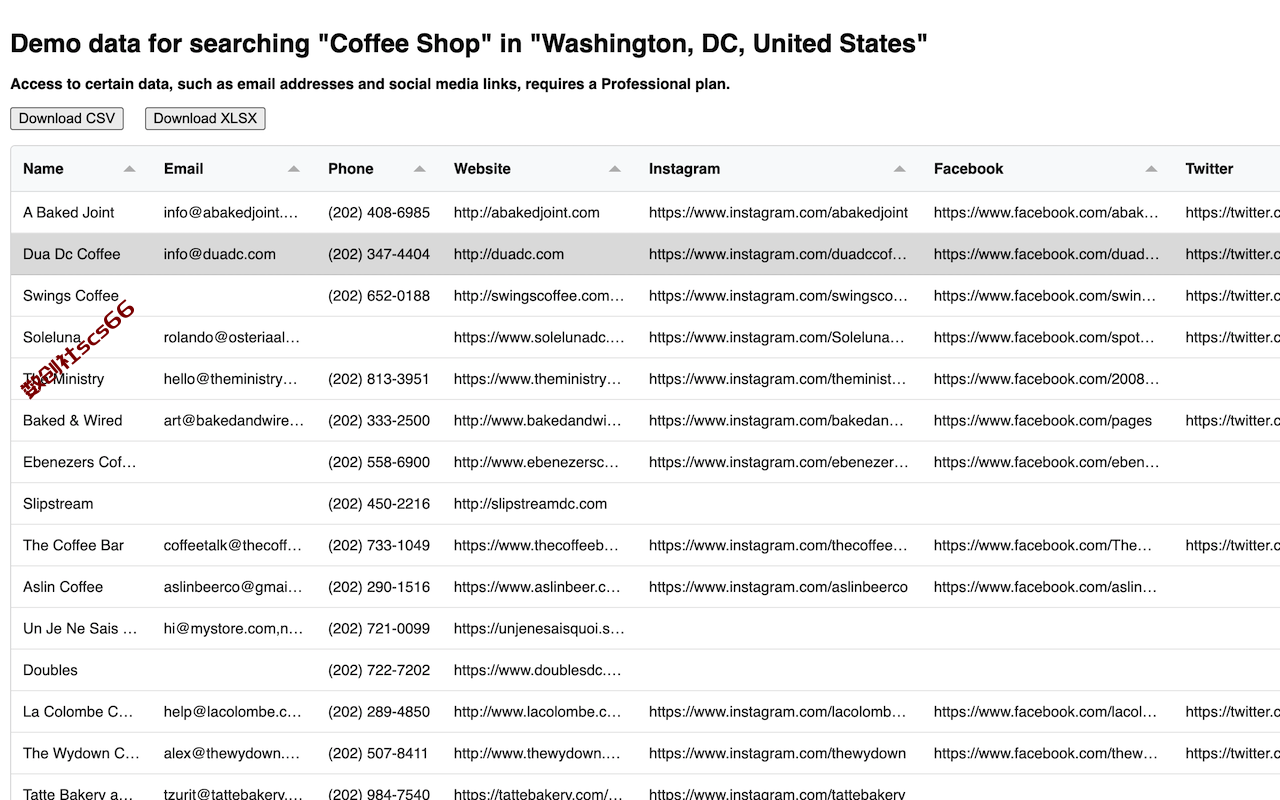Open The Wydown Instagram link
Image resolution: width=1280 pixels, height=800 pixels.
pyautogui.click(x=777, y=753)
